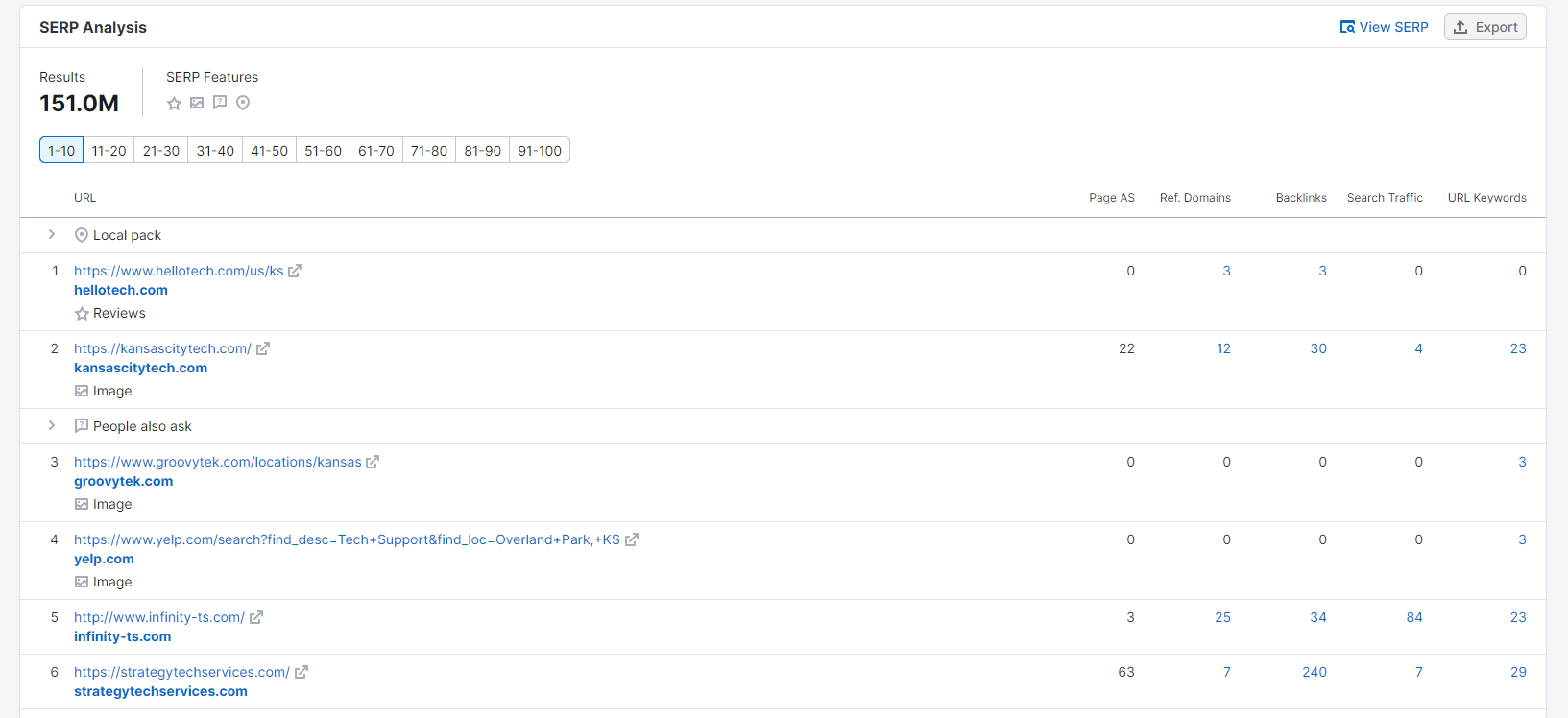Open backlinks count 240 for strategytechservices.com
The width and height of the screenshot is (1568, 718).
[1315, 673]
